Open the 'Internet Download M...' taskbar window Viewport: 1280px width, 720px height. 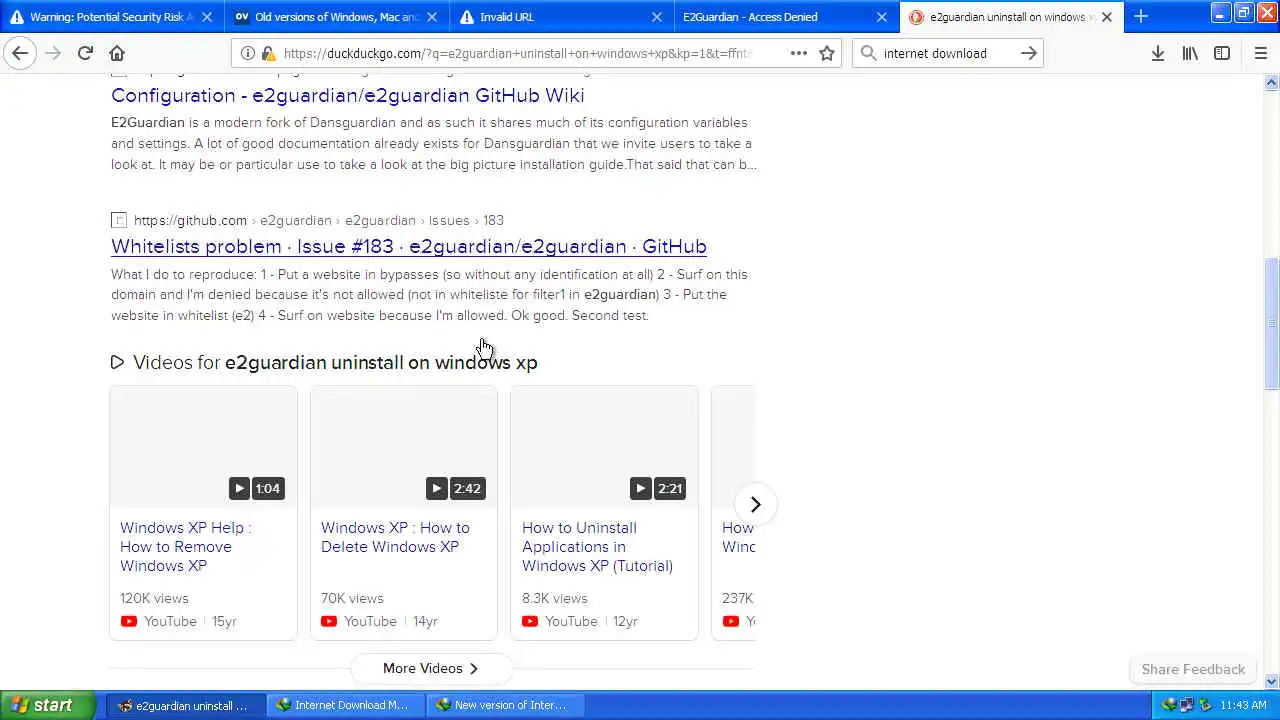click(x=345, y=705)
